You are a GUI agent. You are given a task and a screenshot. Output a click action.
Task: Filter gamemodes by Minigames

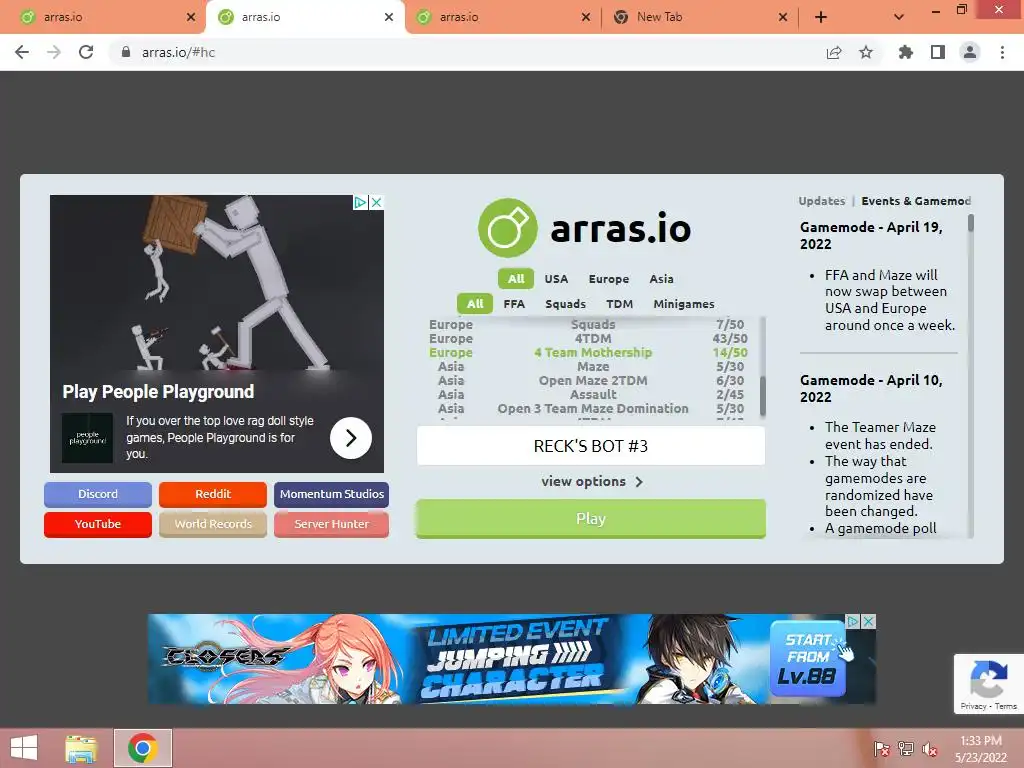(x=684, y=304)
